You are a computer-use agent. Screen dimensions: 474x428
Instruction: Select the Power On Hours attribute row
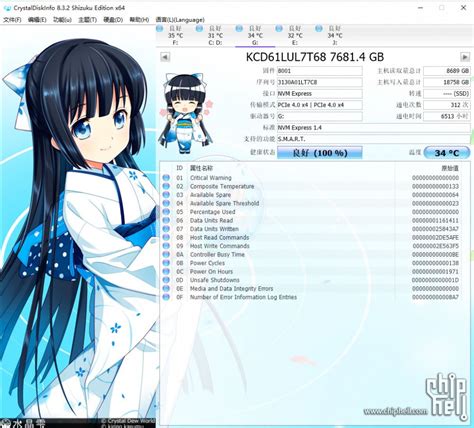[x=311, y=272]
